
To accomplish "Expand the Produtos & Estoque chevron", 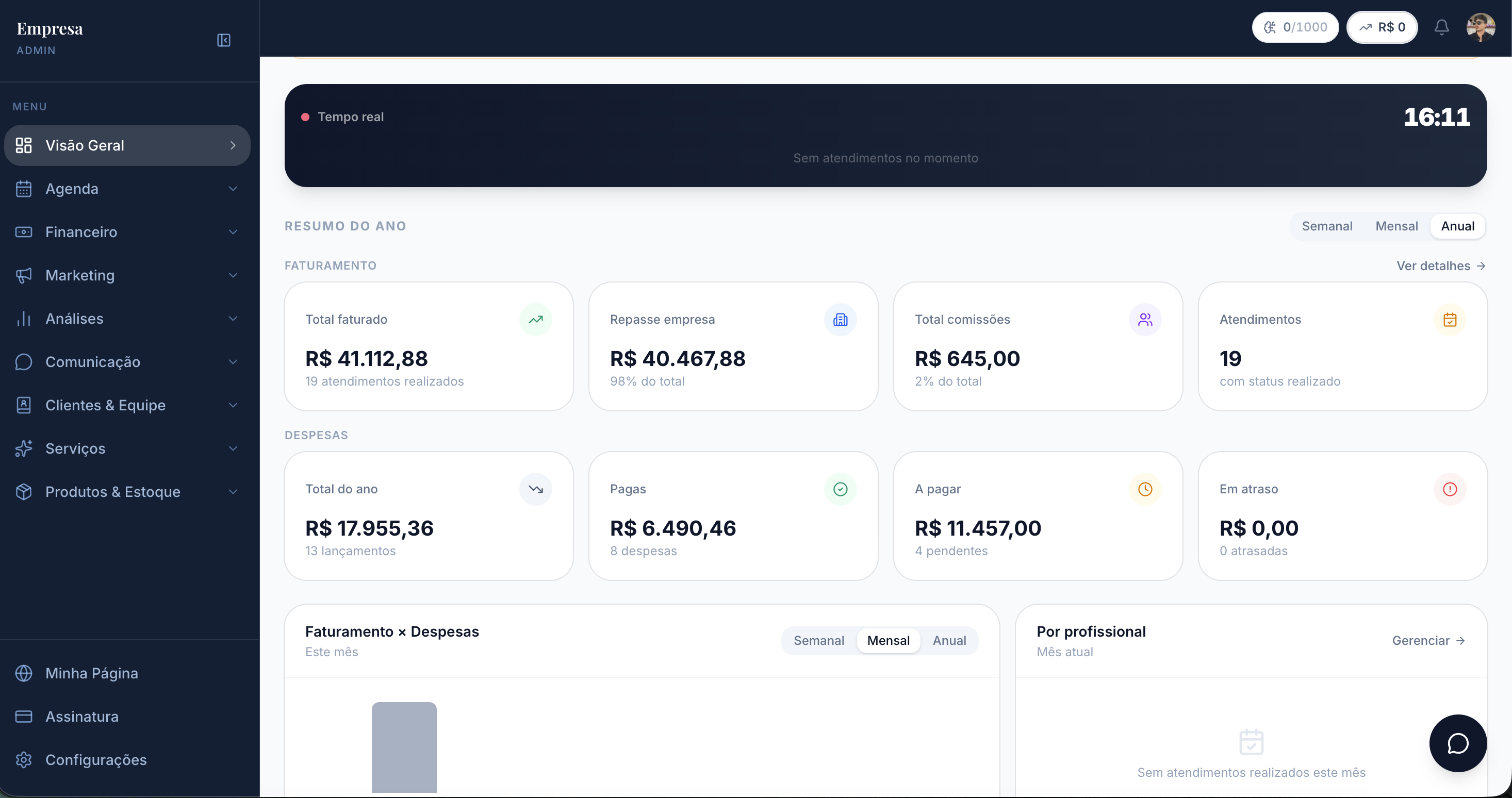I will [x=233, y=492].
